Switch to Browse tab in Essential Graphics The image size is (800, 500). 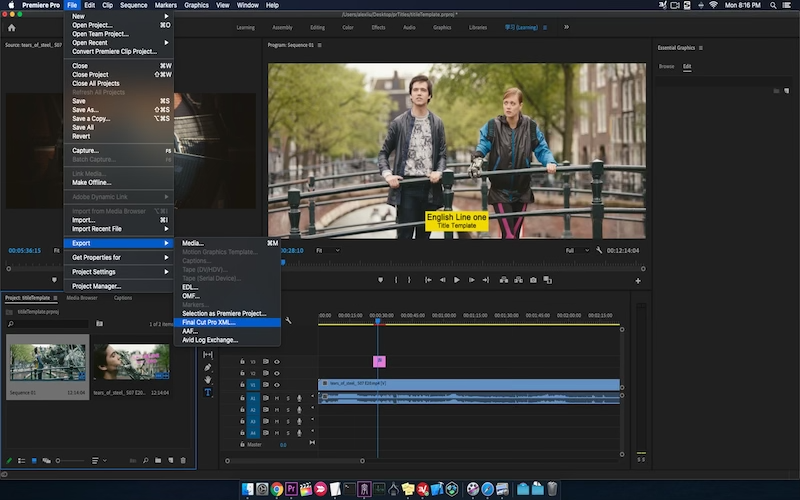[666, 66]
